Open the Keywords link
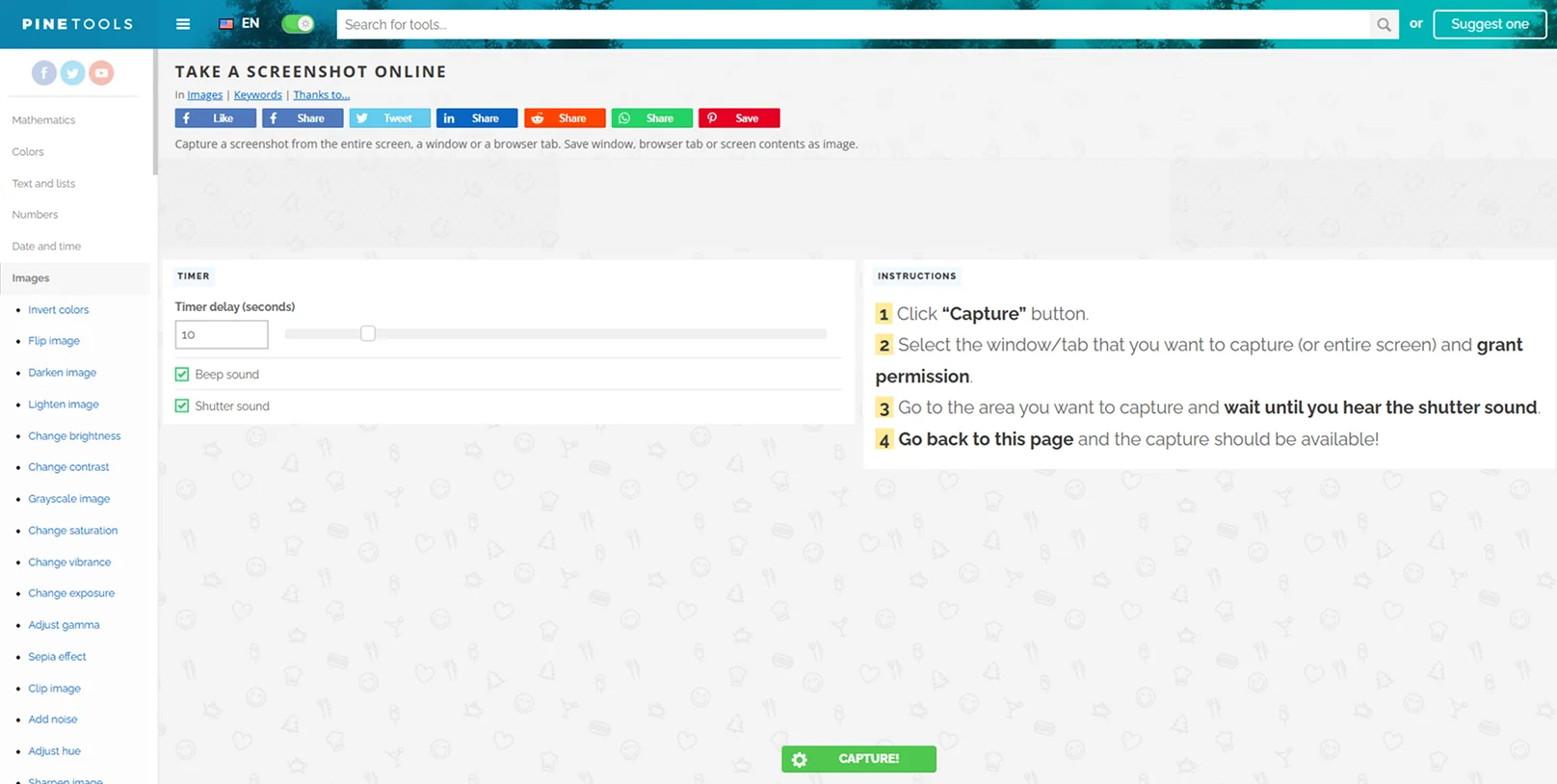 [258, 95]
